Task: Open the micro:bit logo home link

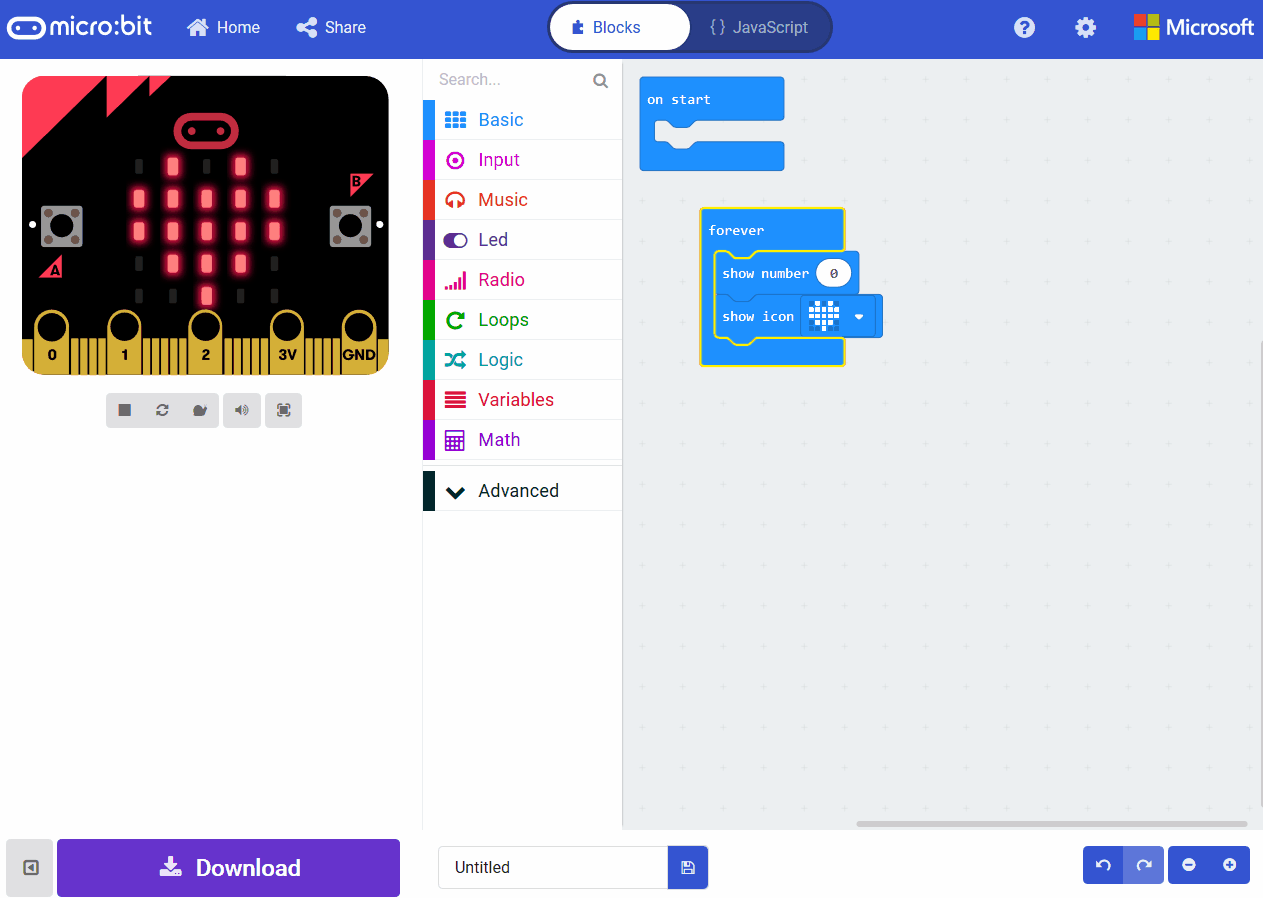Action: tap(80, 27)
